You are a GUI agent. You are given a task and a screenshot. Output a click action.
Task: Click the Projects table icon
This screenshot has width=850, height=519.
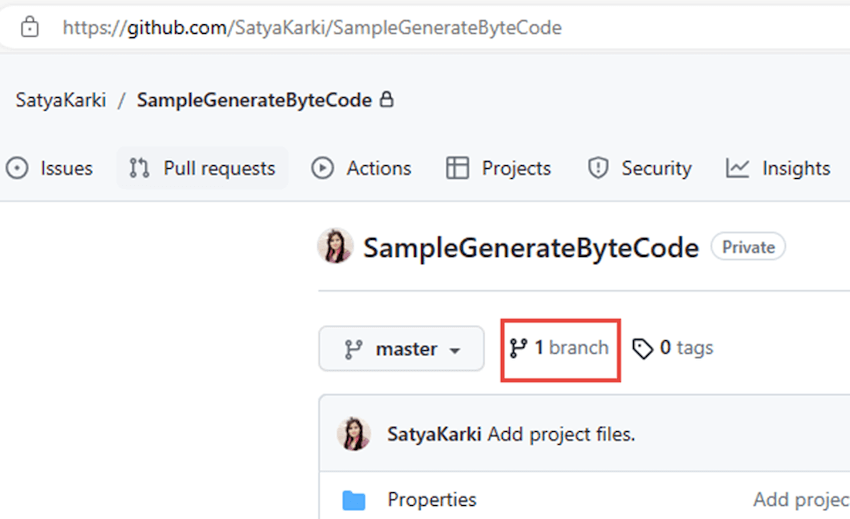(x=458, y=168)
